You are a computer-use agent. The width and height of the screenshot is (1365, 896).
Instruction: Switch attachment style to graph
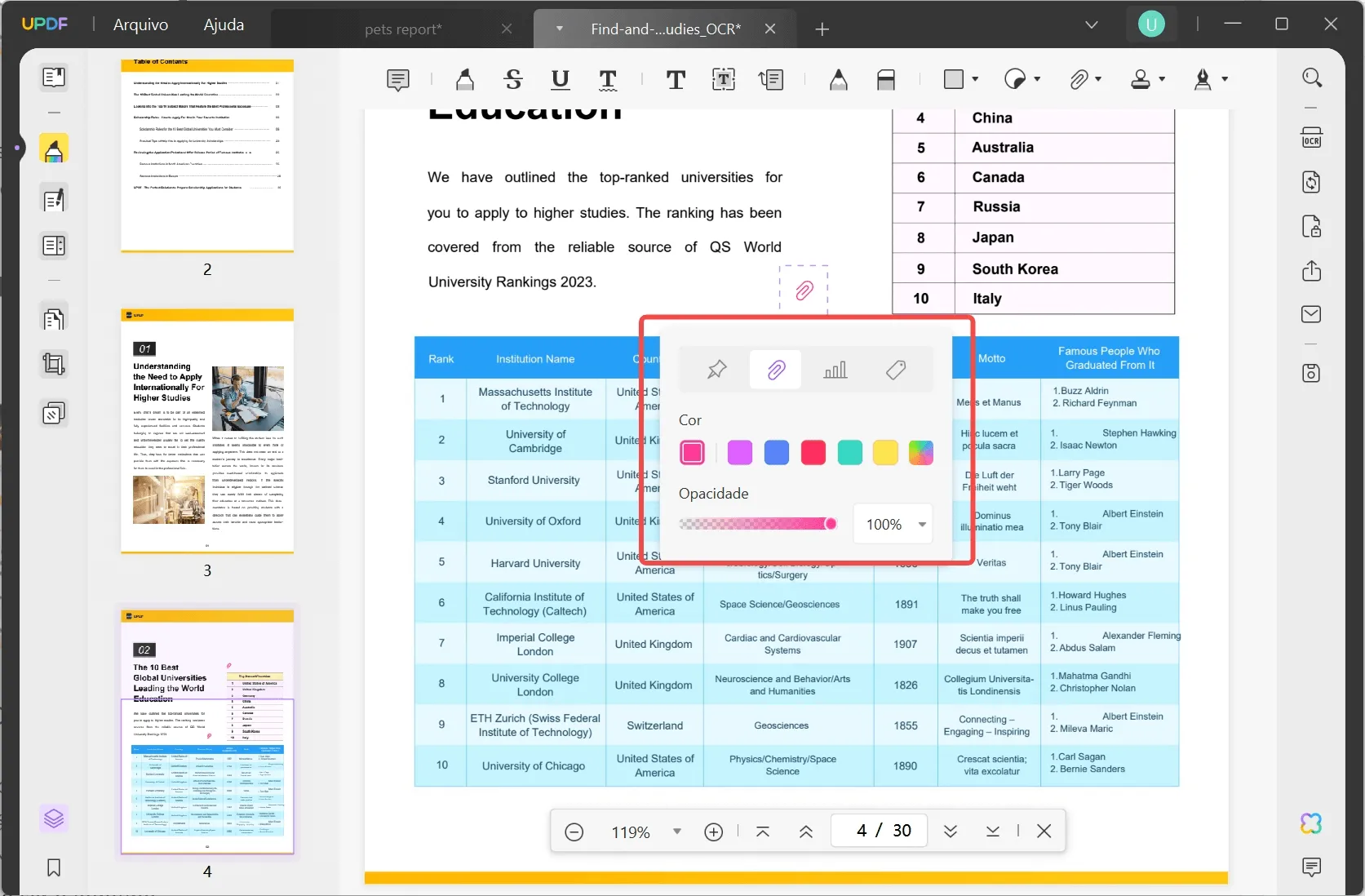(835, 370)
